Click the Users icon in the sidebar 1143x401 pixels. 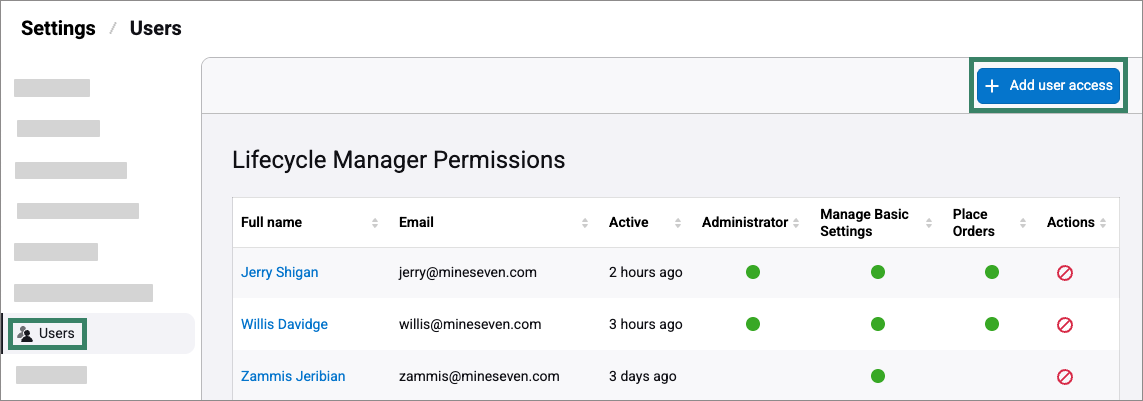click(25, 333)
